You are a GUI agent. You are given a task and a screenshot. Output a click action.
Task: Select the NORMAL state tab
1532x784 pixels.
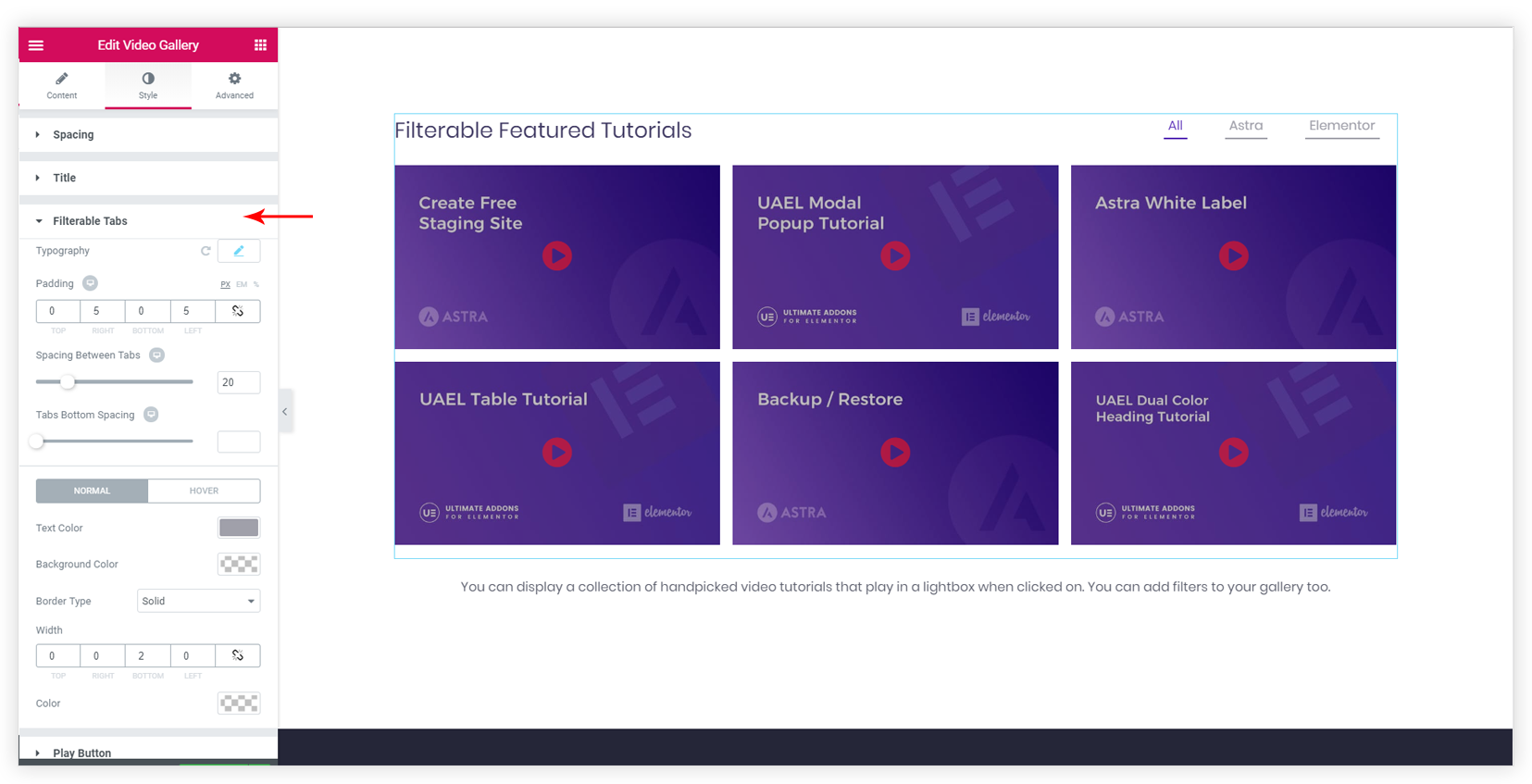click(x=92, y=491)
